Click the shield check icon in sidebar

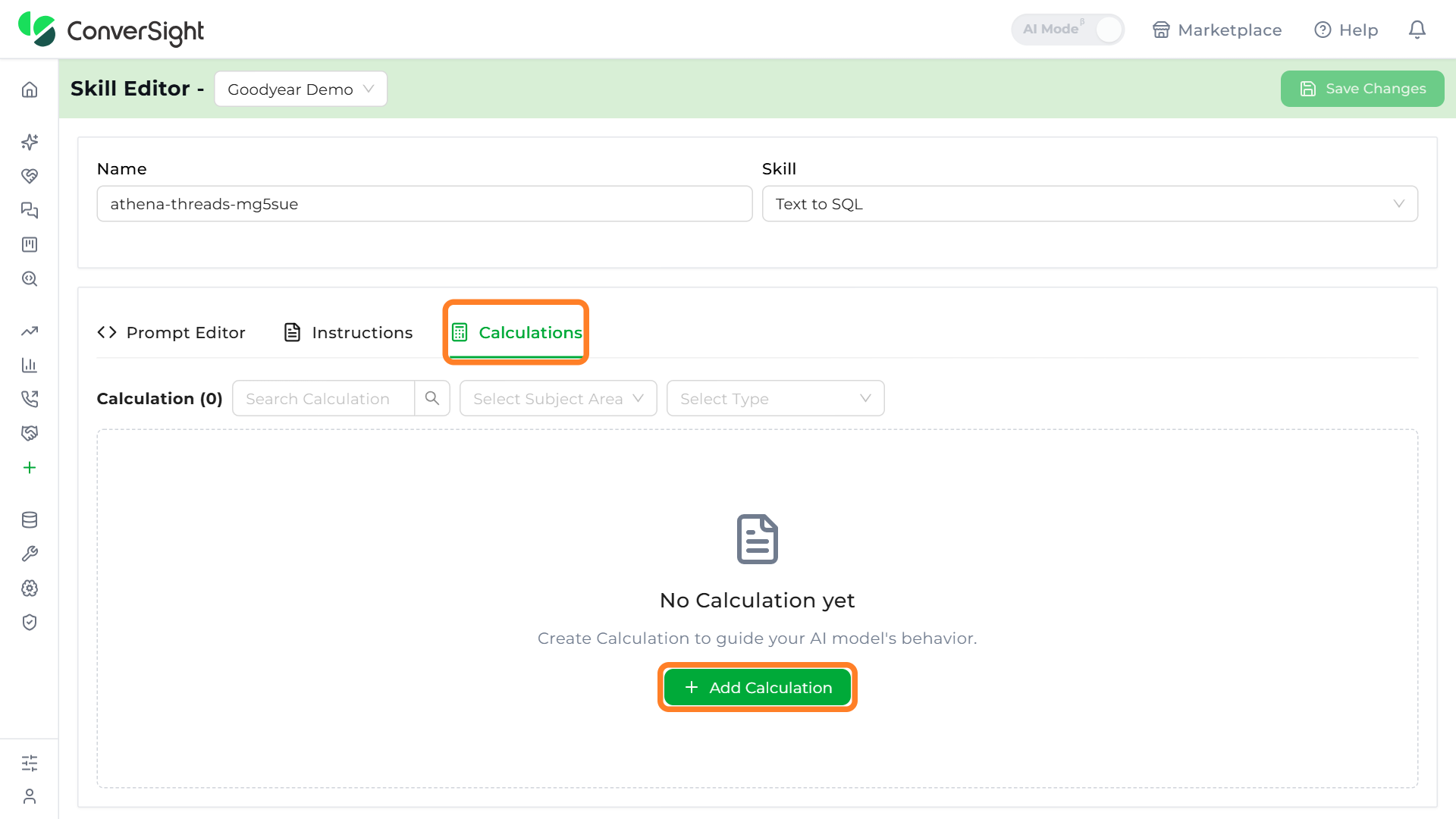(30, 622)
